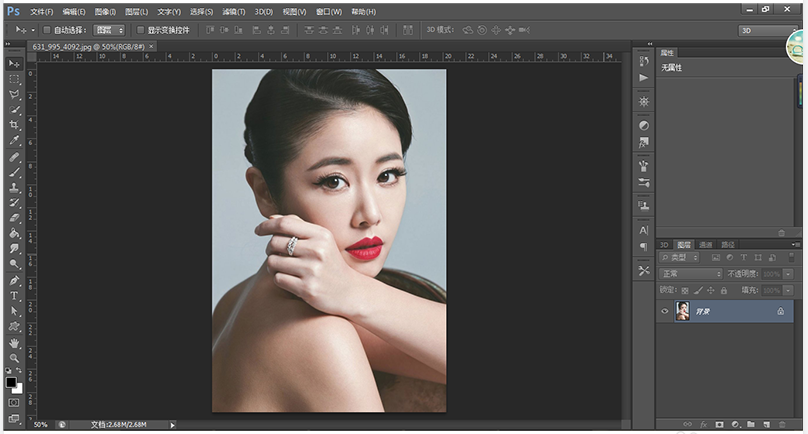This screenshot has width=808, height=434.
Task: Hide the 背景 layer with eye icon
Action: pos(665,312)
